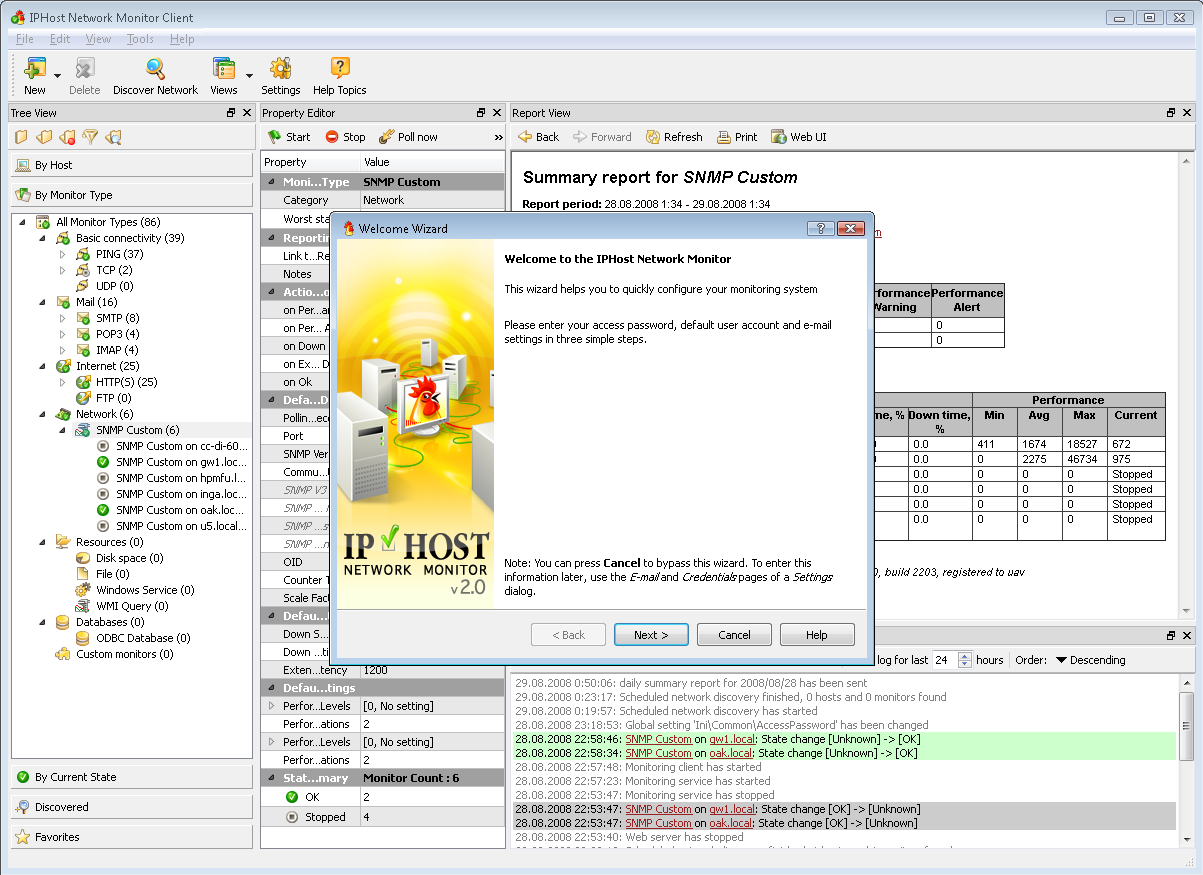Click Start in Property Editor toolbar

(x=288, y=137)
